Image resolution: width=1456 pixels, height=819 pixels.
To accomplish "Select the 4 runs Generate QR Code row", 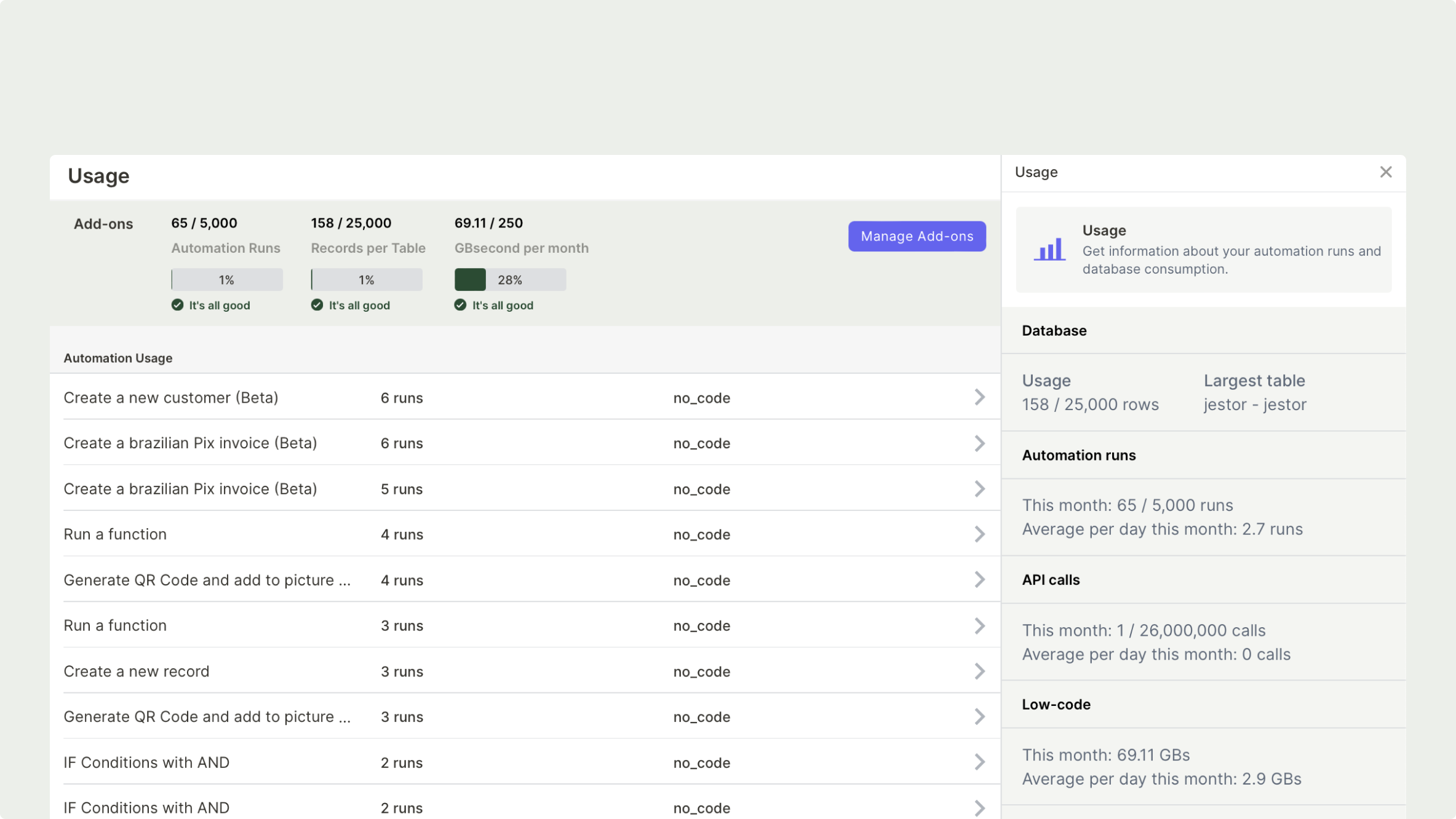I will pyautogui.click(x=207, y=580).
